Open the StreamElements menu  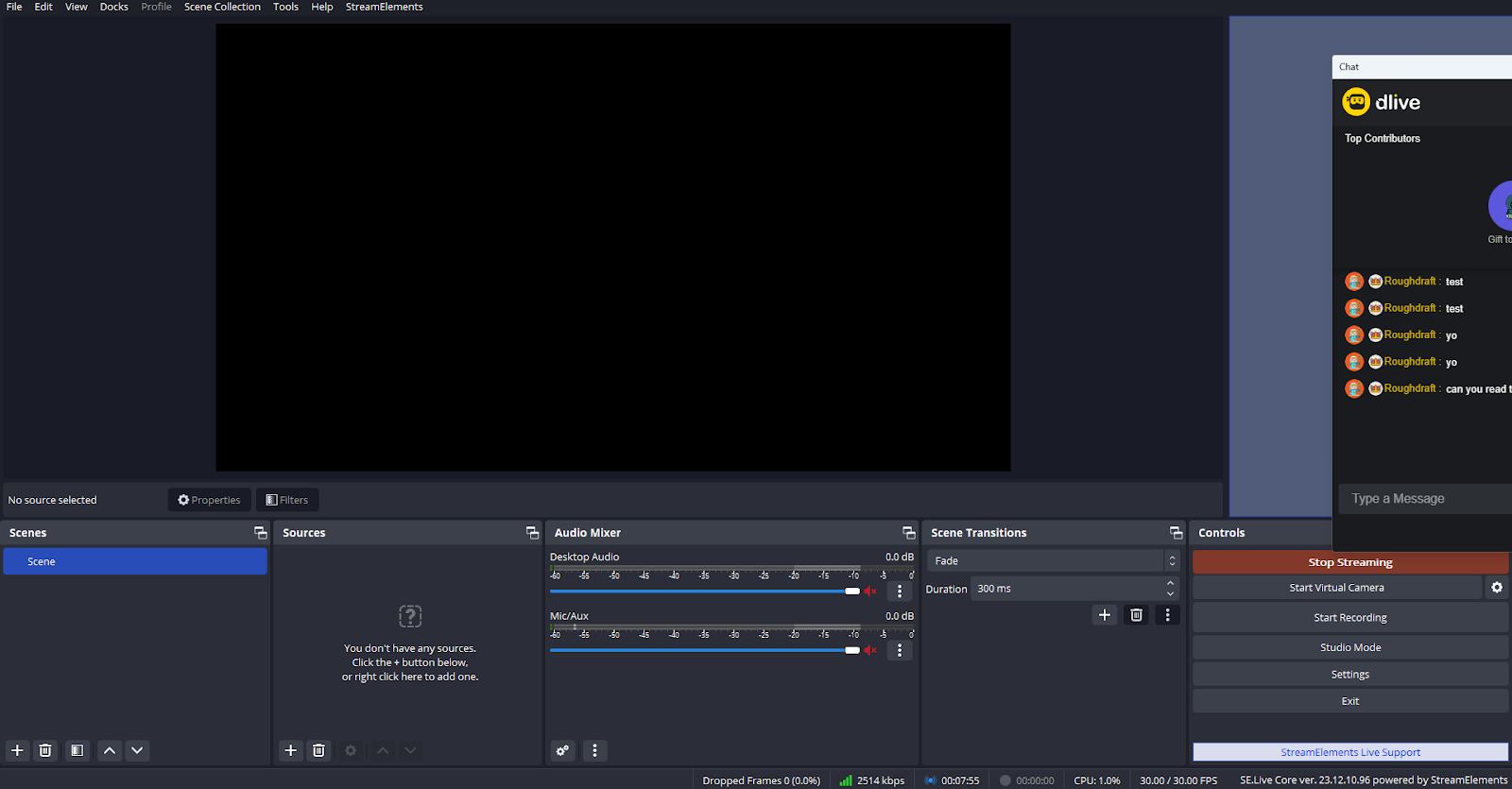coord(384,7)
